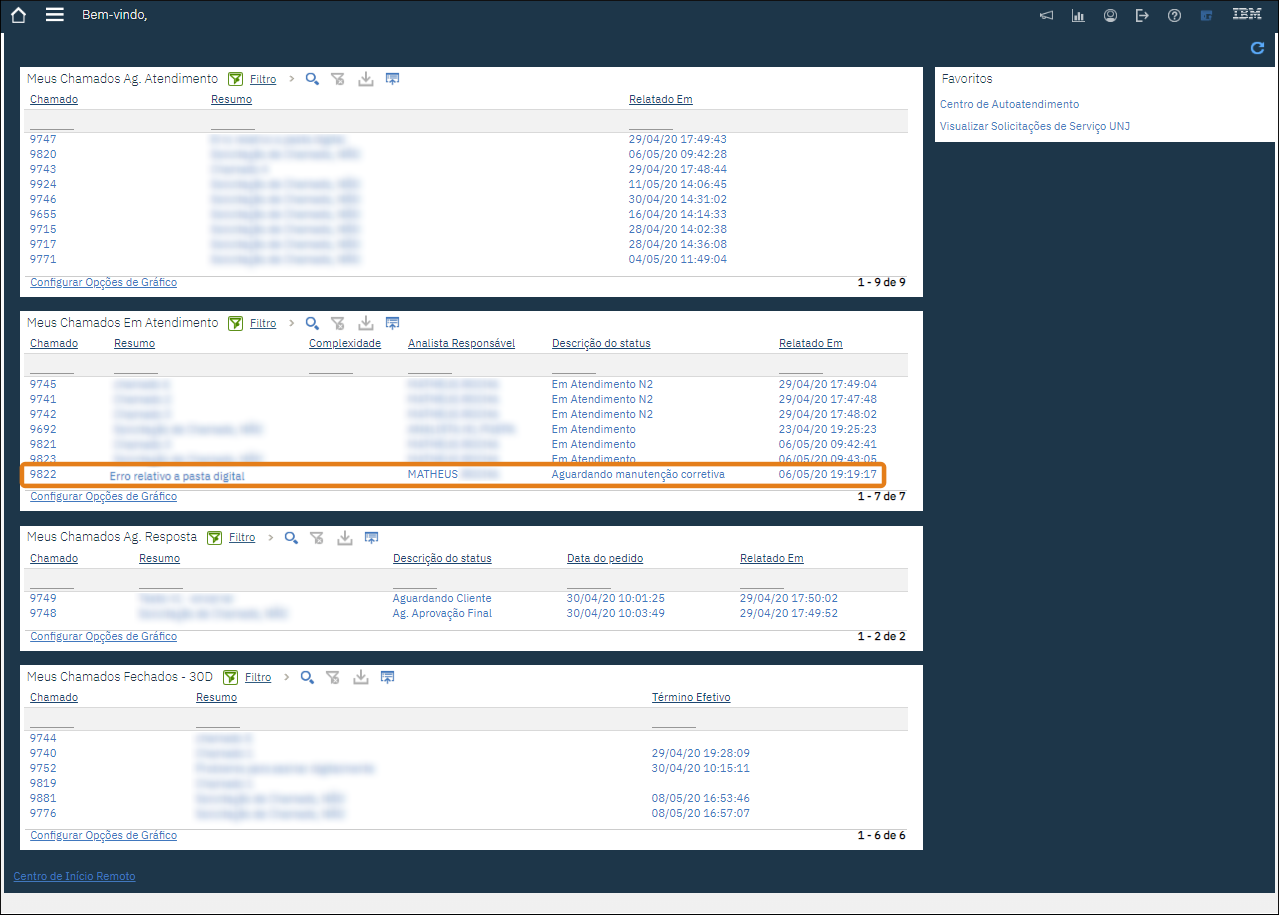This screenshot has height=915, width=1279.
Task: Open Centro de Autoatendimento favorite
Action: click(x=1009, y=104)
